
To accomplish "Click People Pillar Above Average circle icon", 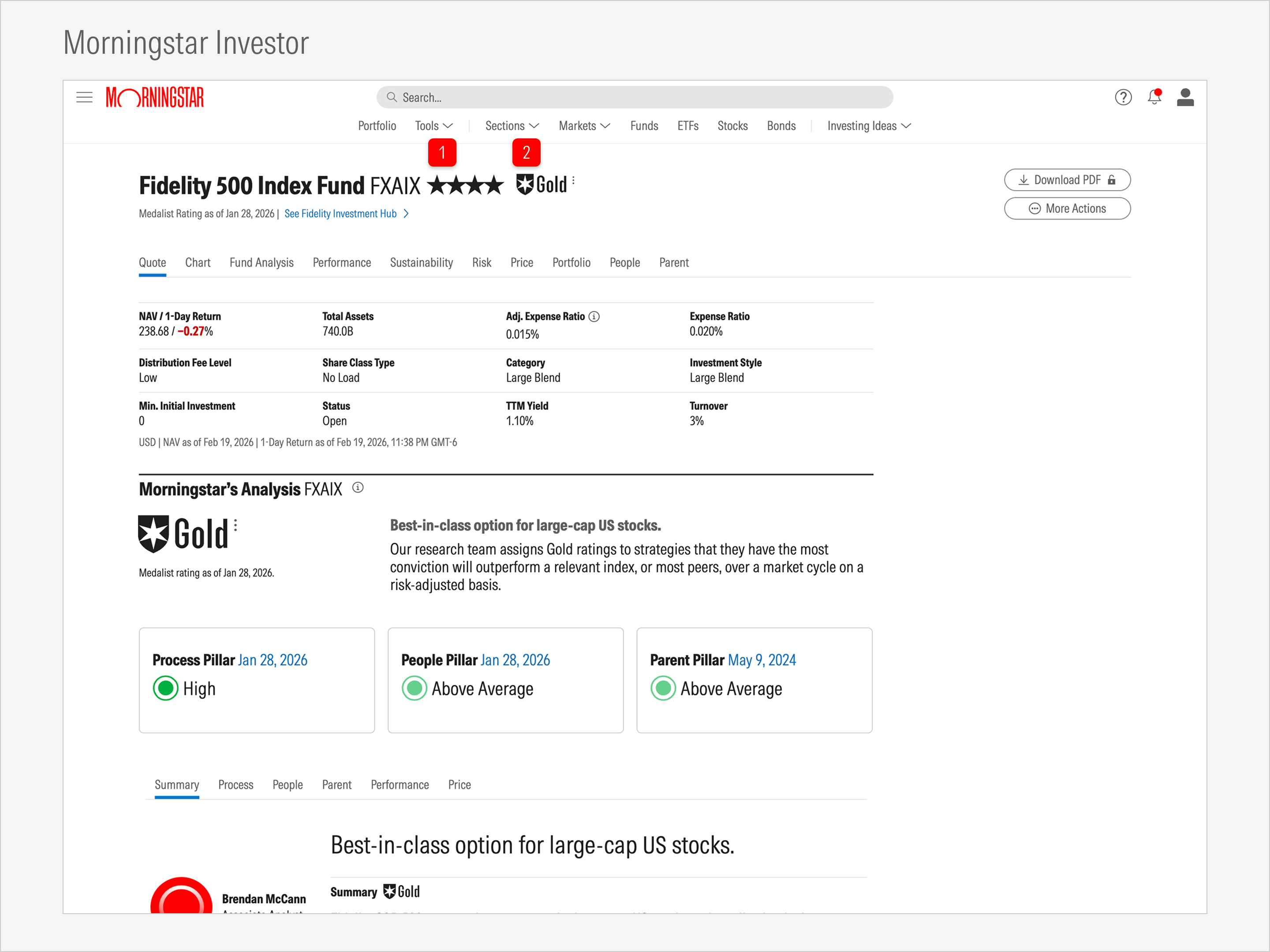I will coord(415,688).
